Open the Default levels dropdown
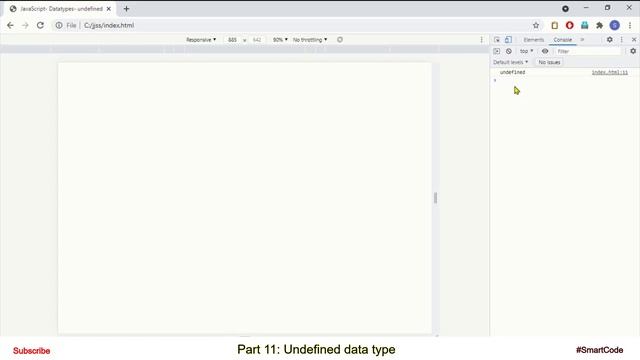The image size is (640, 360). 510,62
